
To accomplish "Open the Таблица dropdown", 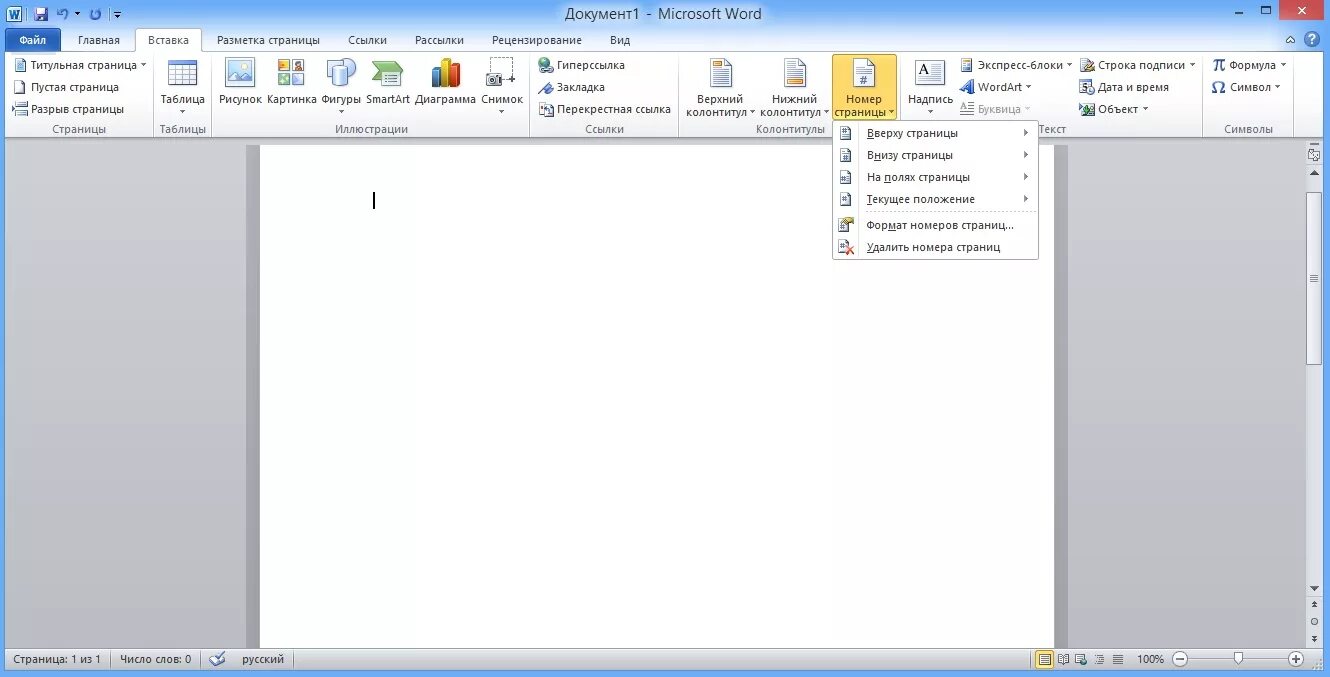I will (182, 87).
